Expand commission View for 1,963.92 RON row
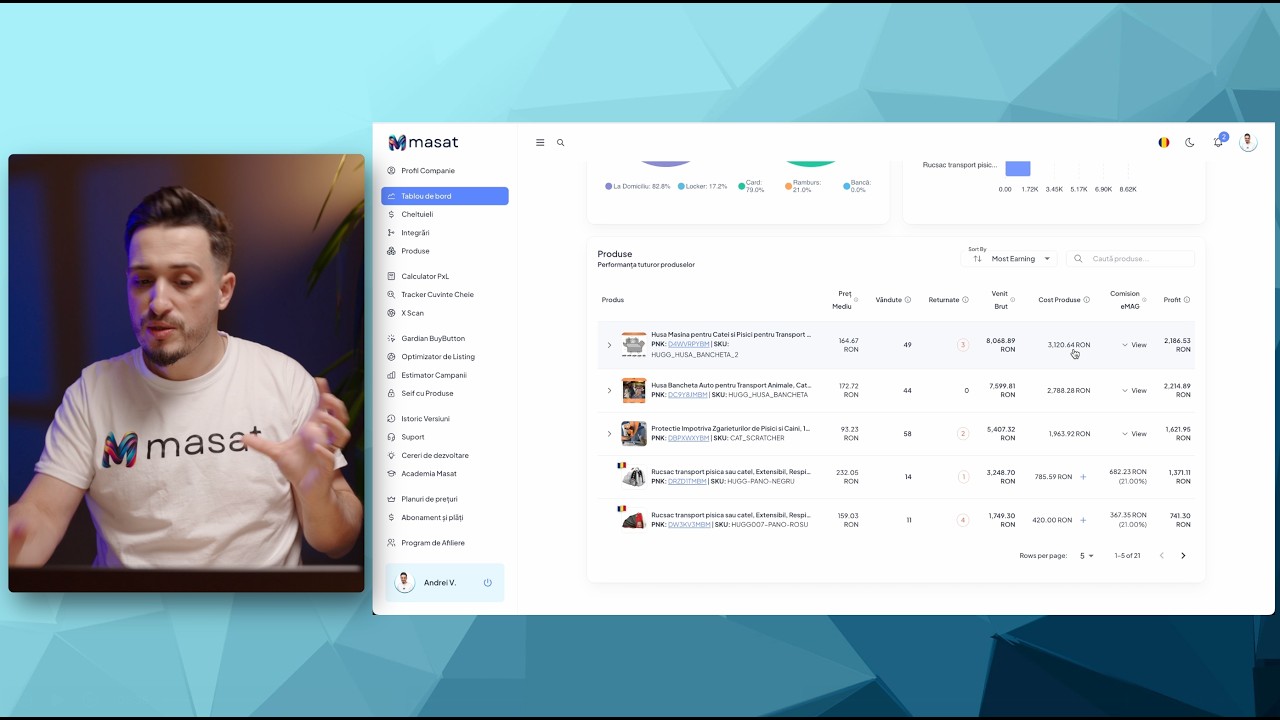Image resolution: width=1280 pixels, height=720 pixels. pos(1134,434)
